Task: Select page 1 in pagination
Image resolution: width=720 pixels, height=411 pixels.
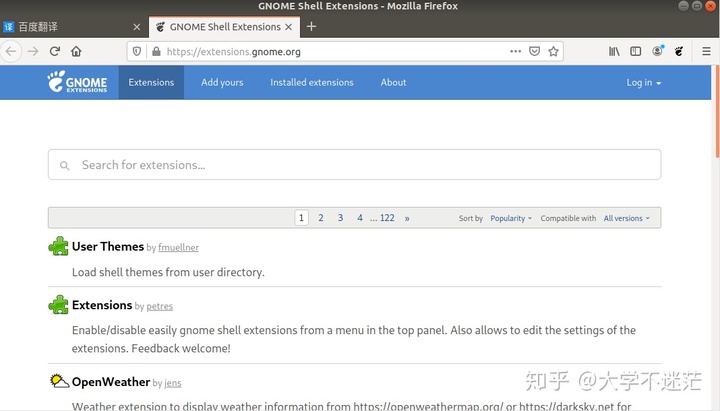Action: (x=301, y=218)
